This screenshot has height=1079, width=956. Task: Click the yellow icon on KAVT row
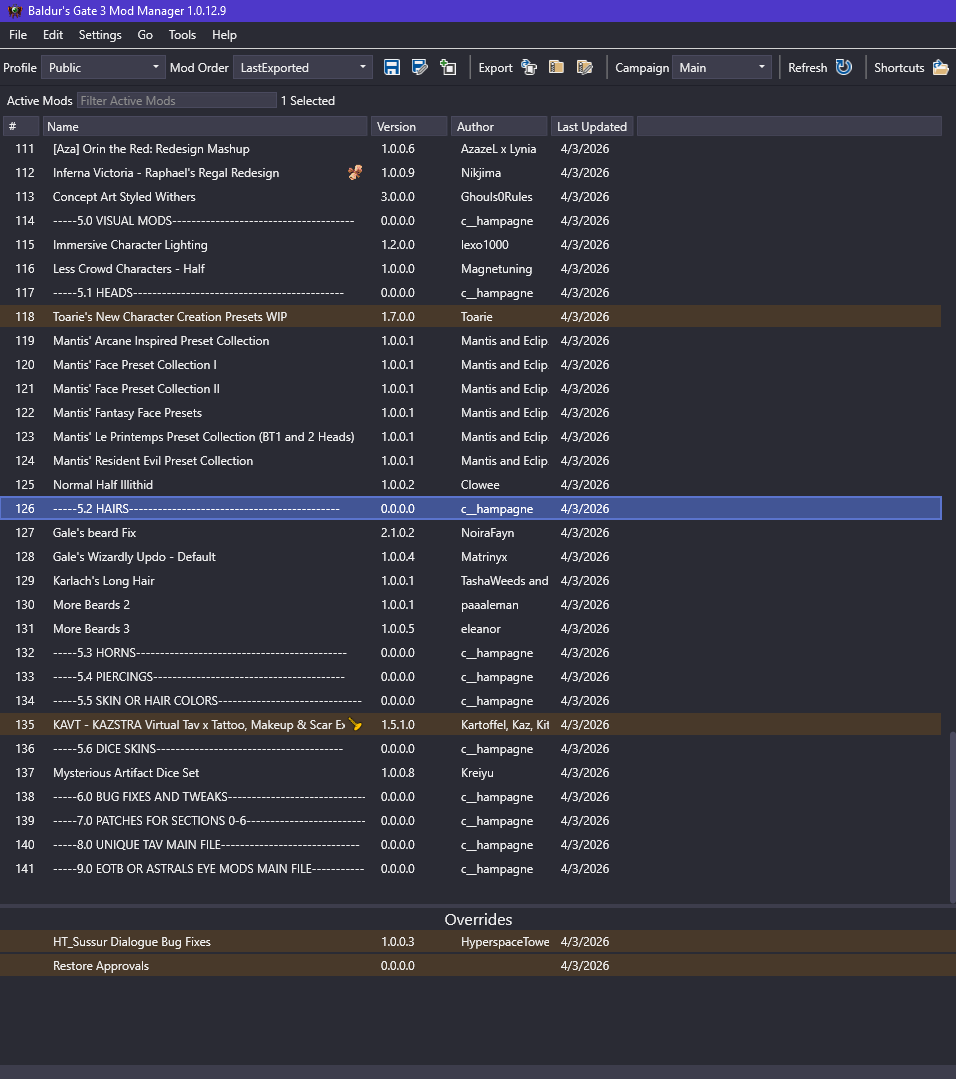click(x=355, y=724)
